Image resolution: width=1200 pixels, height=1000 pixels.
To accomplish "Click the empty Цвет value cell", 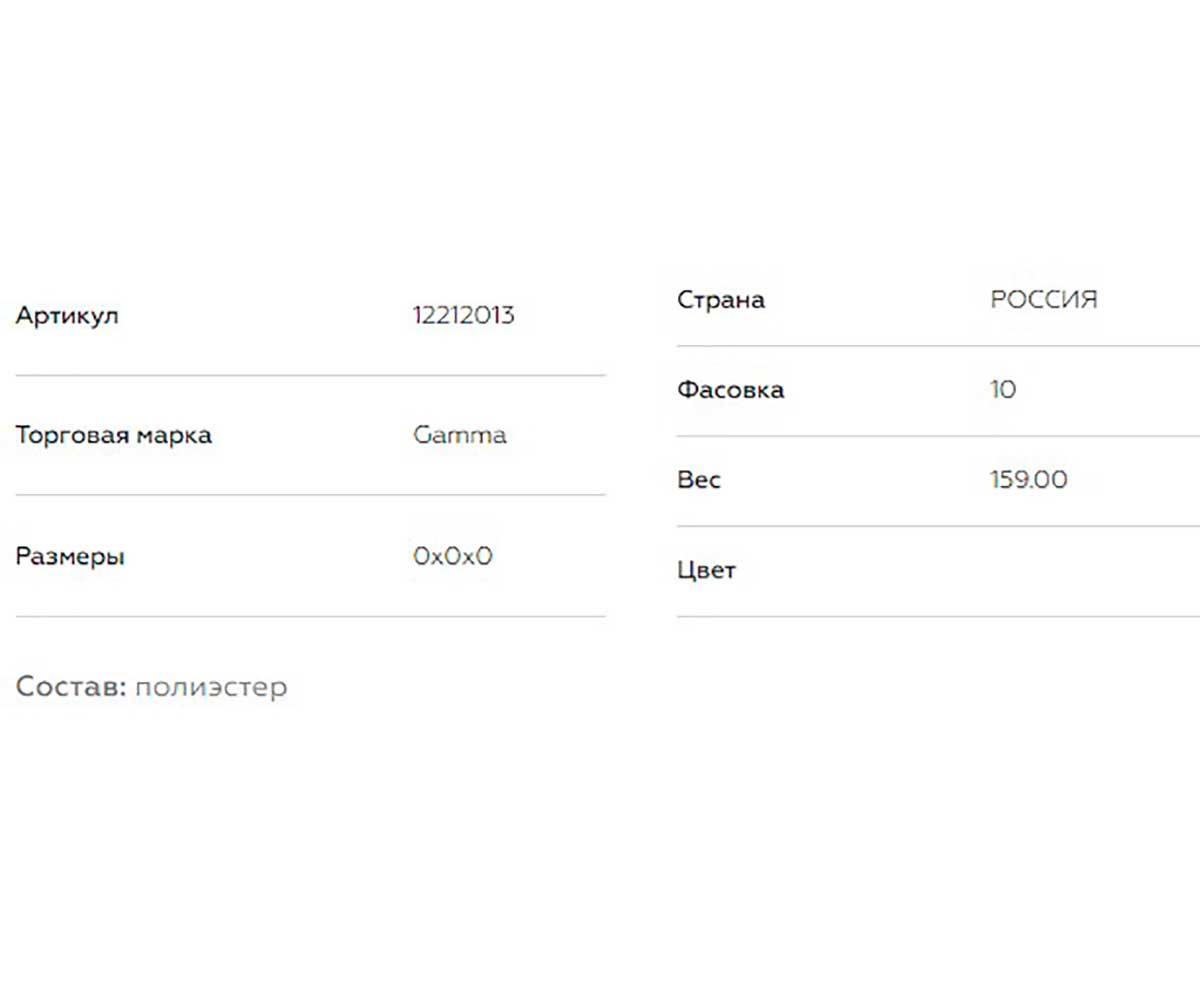I will (x=1095, y=571).
